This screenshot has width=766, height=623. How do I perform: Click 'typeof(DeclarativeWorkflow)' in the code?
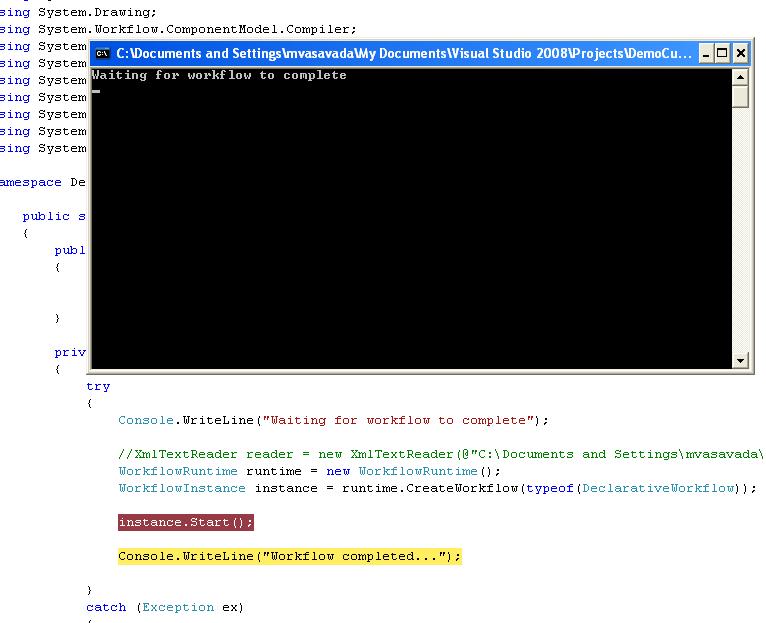[636, 488]
